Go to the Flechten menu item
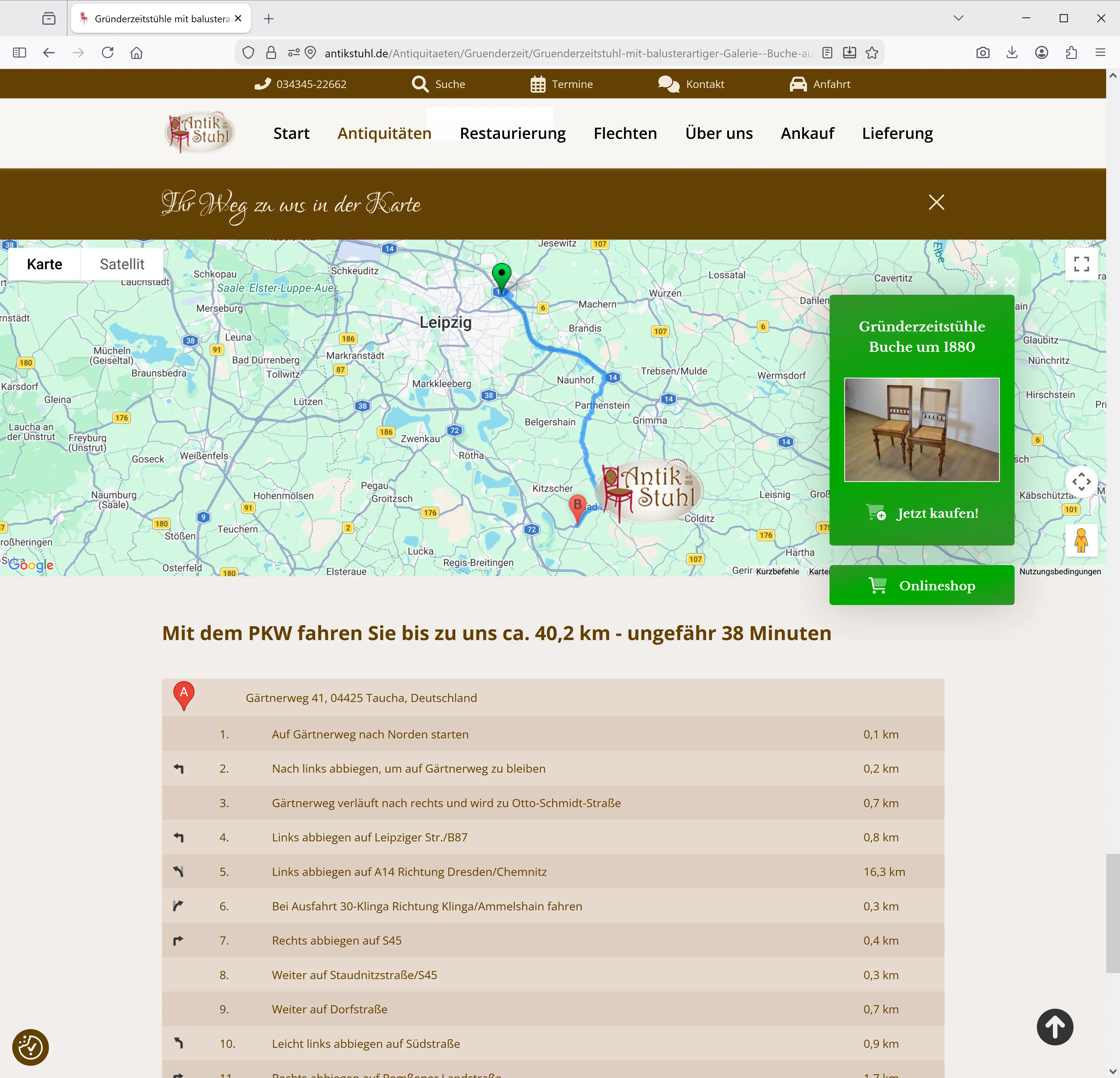1120x1078 pixels. pyautogui.click(x=625, y=133)
